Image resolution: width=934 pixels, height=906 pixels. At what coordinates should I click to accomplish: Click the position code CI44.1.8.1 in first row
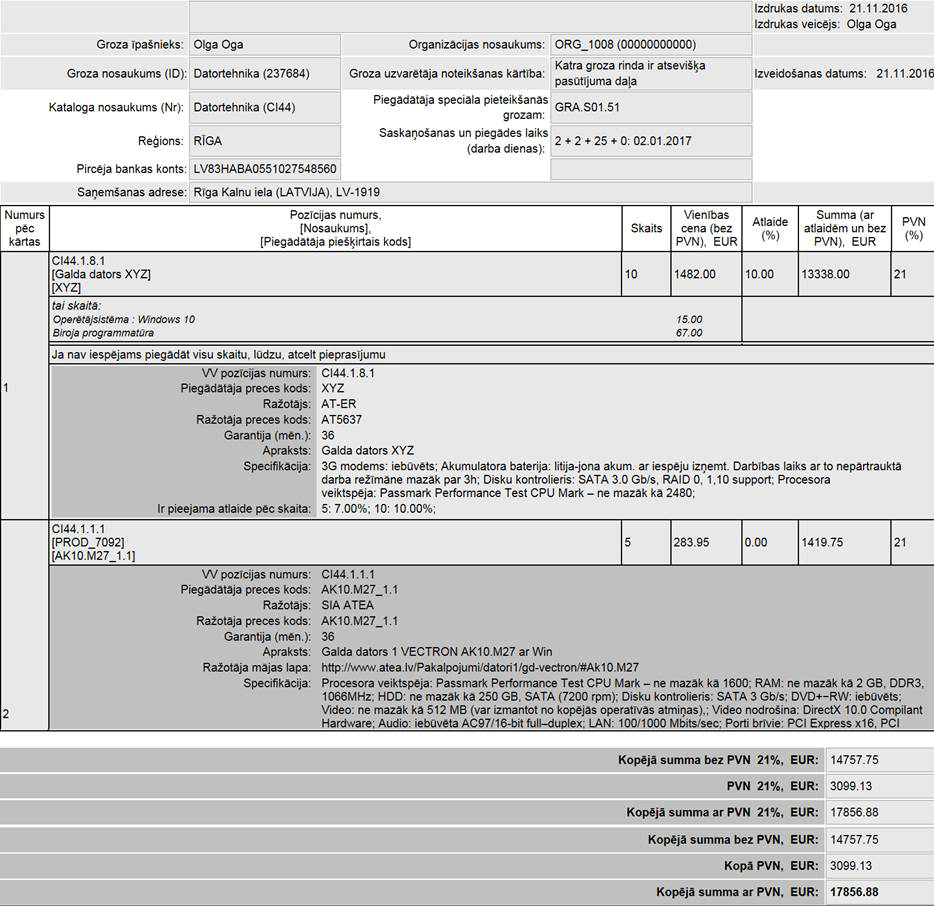[x=80, y=260]
